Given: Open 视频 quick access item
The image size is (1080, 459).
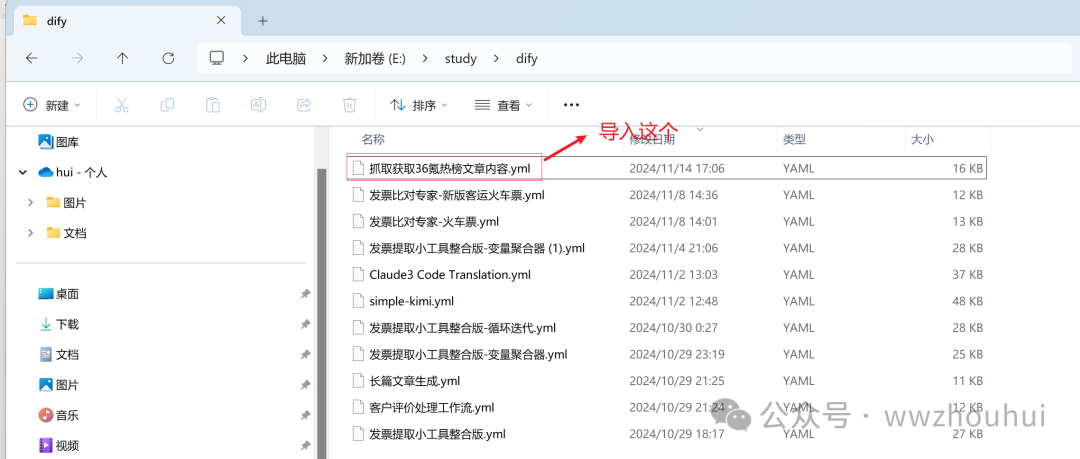Looking at the screenshot, I should tap(59, 446).
